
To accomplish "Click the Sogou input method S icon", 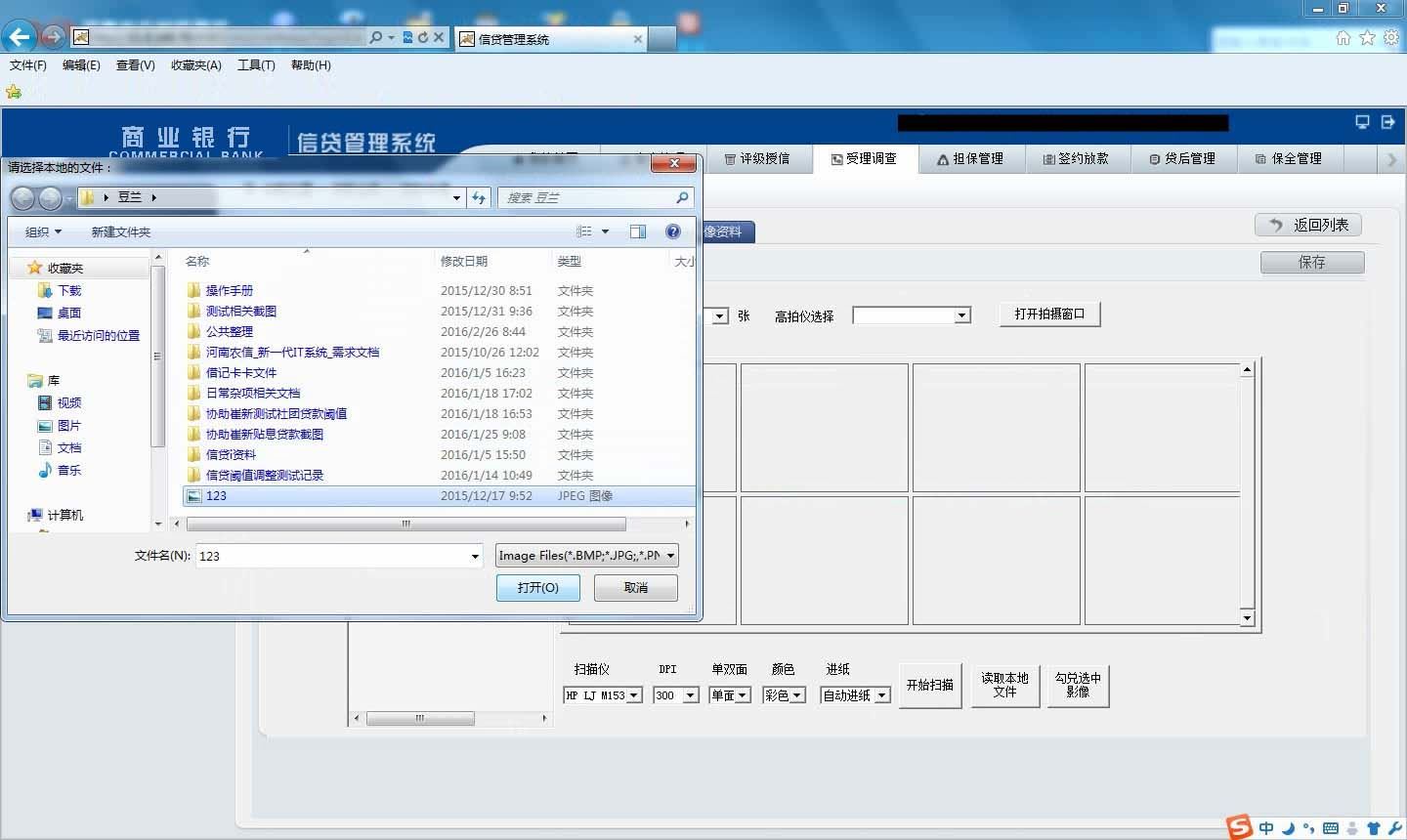I will point(1240,826).
